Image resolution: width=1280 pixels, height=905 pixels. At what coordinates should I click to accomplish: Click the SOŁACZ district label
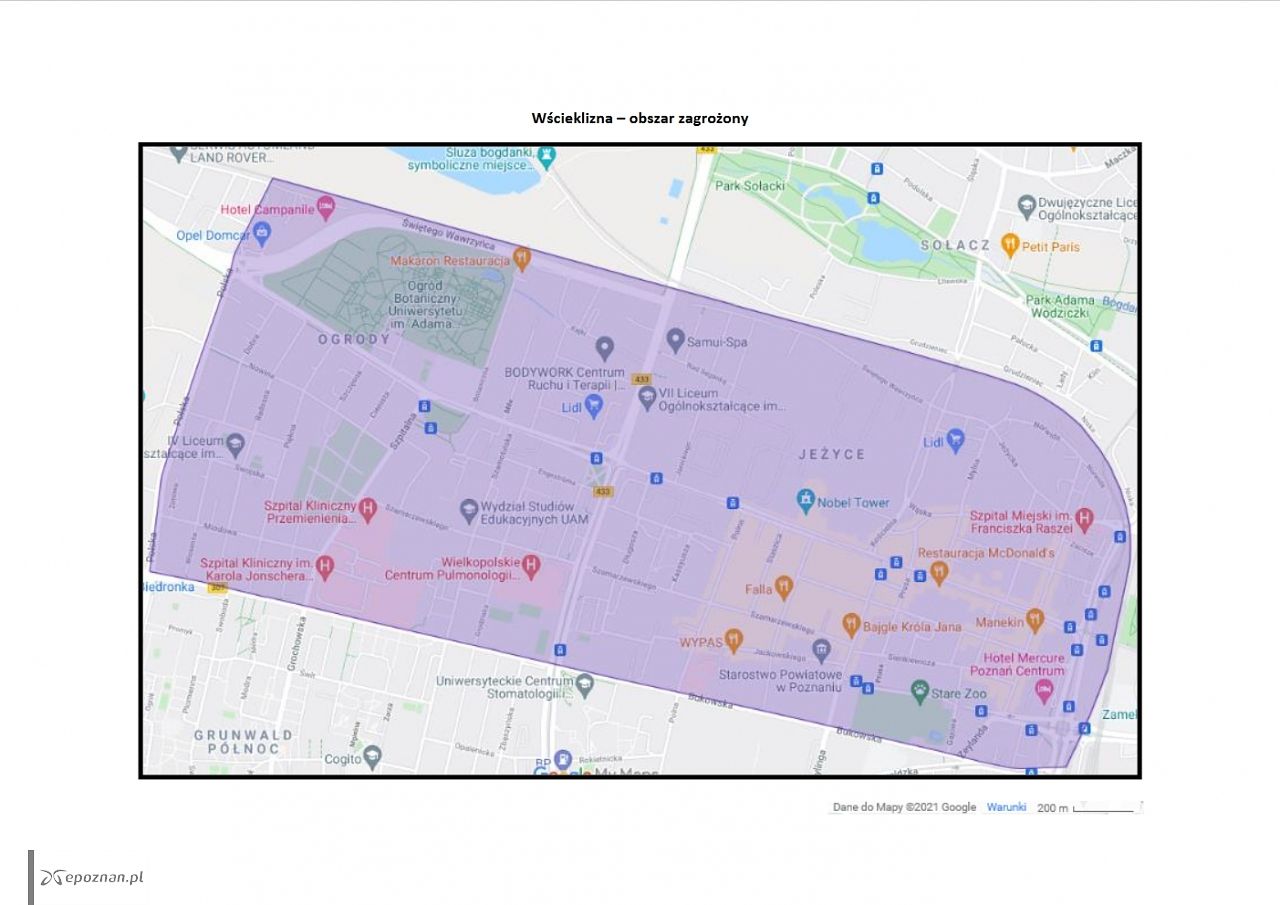coord(956,245)
